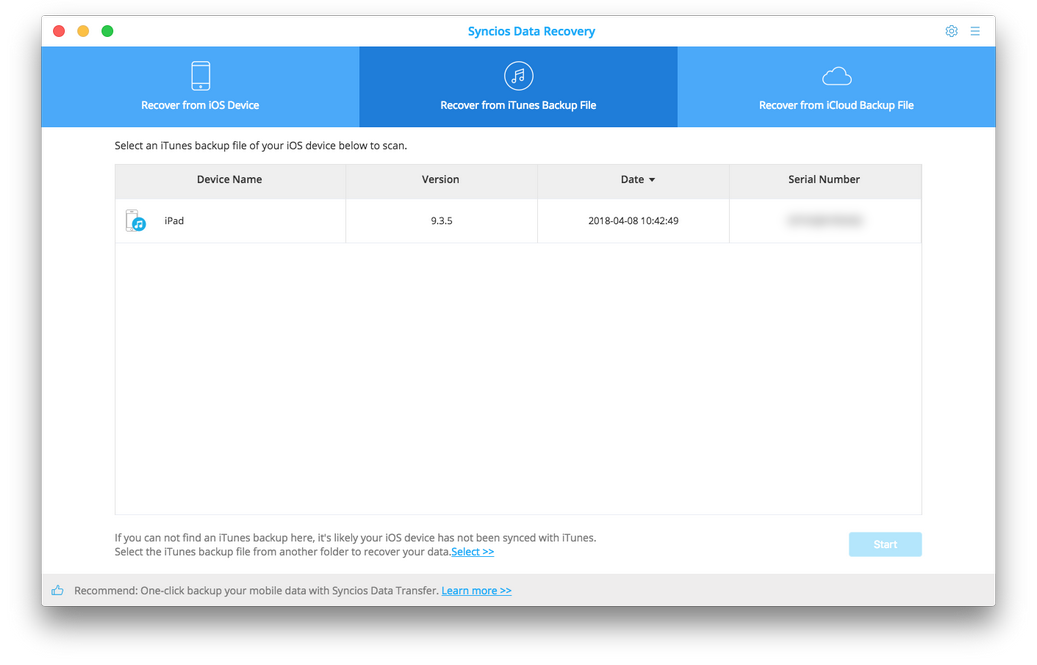1037x665 pixels.
Task: Open the settings gear icon
Action: click(951, 31)
